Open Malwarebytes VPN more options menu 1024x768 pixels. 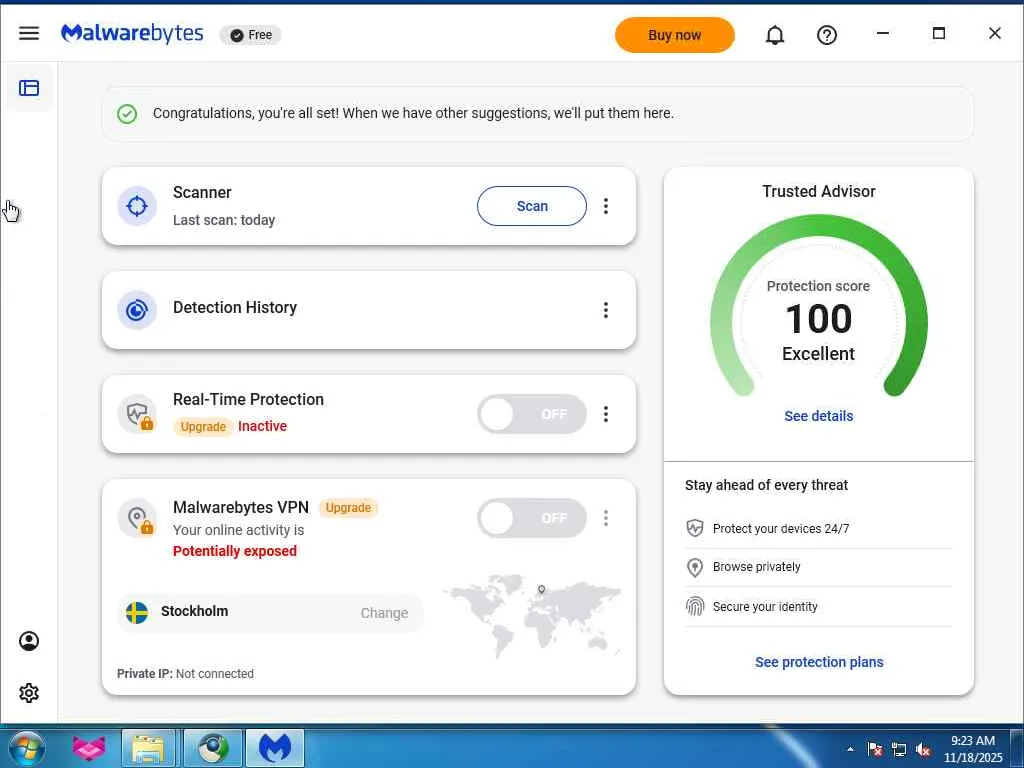pos(606,518)
